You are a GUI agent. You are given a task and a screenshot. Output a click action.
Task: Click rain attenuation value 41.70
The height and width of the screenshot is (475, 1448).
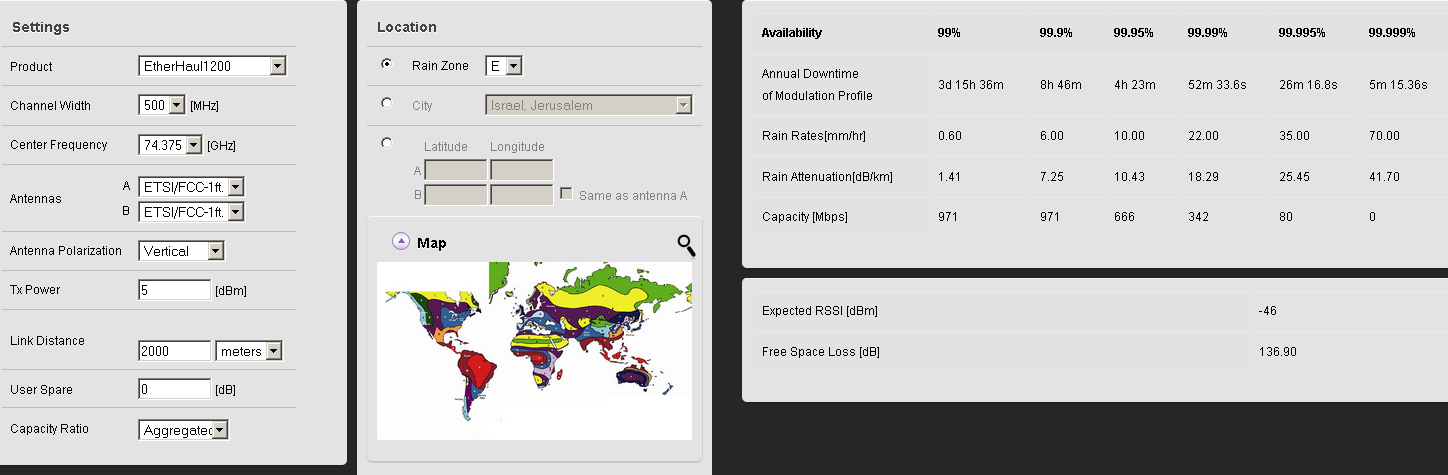[x=1384, y=177]
